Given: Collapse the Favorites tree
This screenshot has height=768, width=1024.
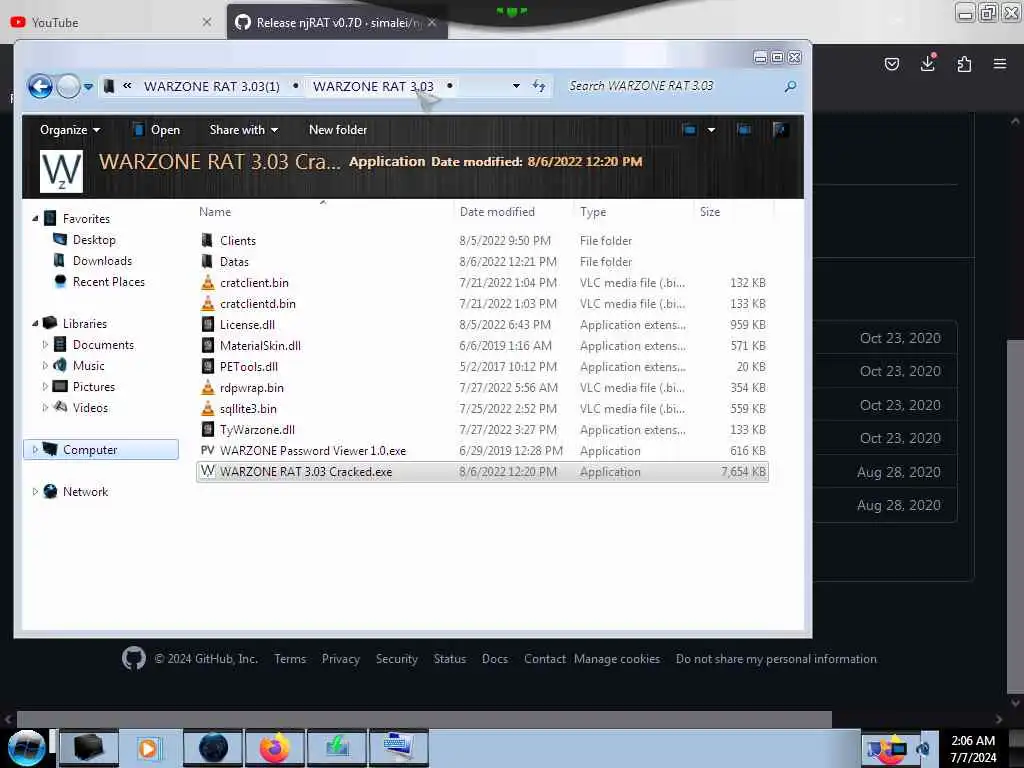Looking at the screenshot, I should [35, 219].
